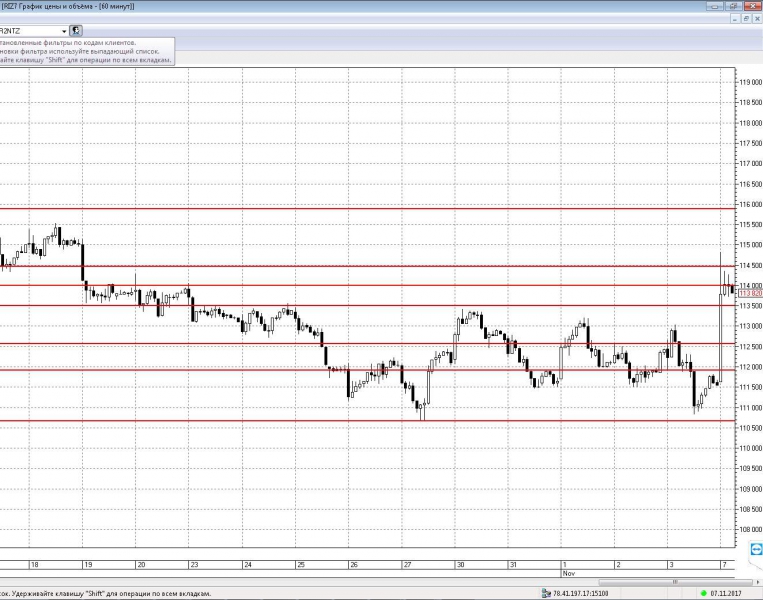Click the server connection icon in status bar

pos(546,593)
